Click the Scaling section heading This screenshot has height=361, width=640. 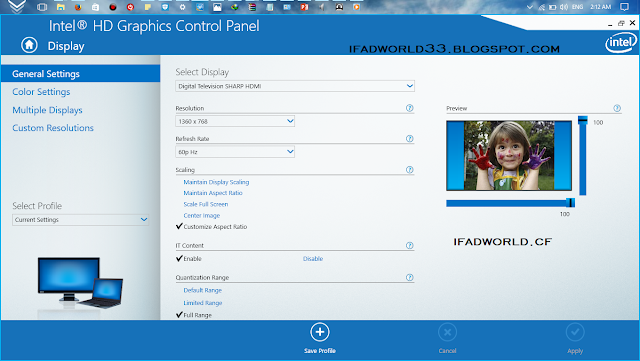185,170
